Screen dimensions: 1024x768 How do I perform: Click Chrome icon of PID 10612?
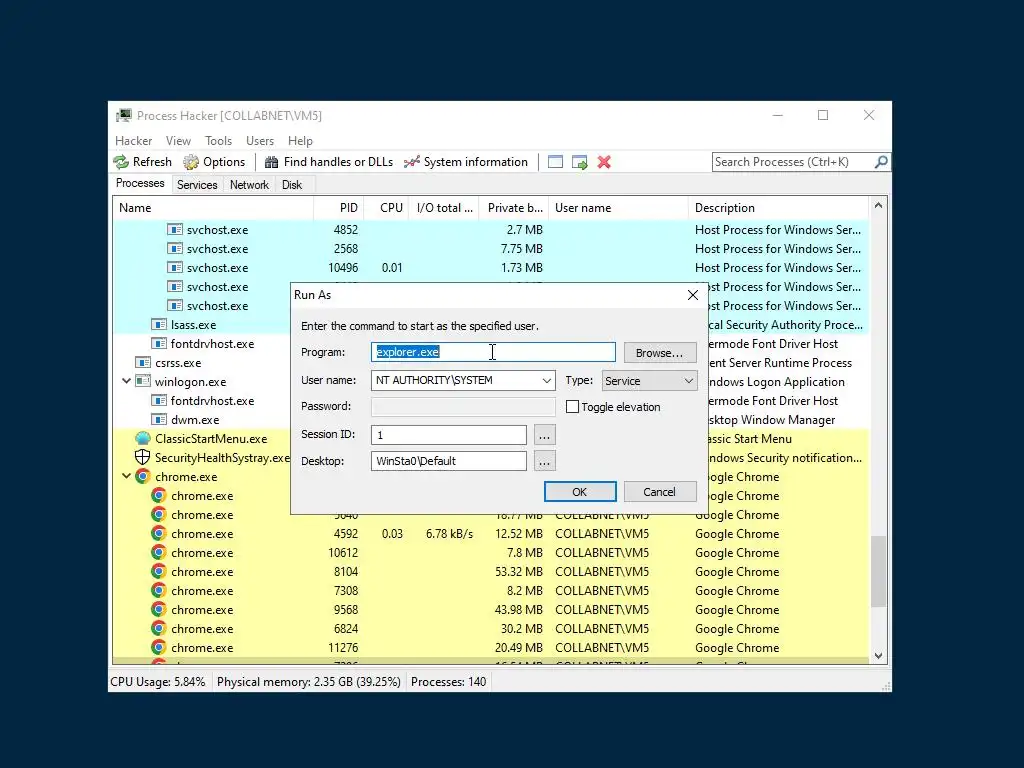159,552
